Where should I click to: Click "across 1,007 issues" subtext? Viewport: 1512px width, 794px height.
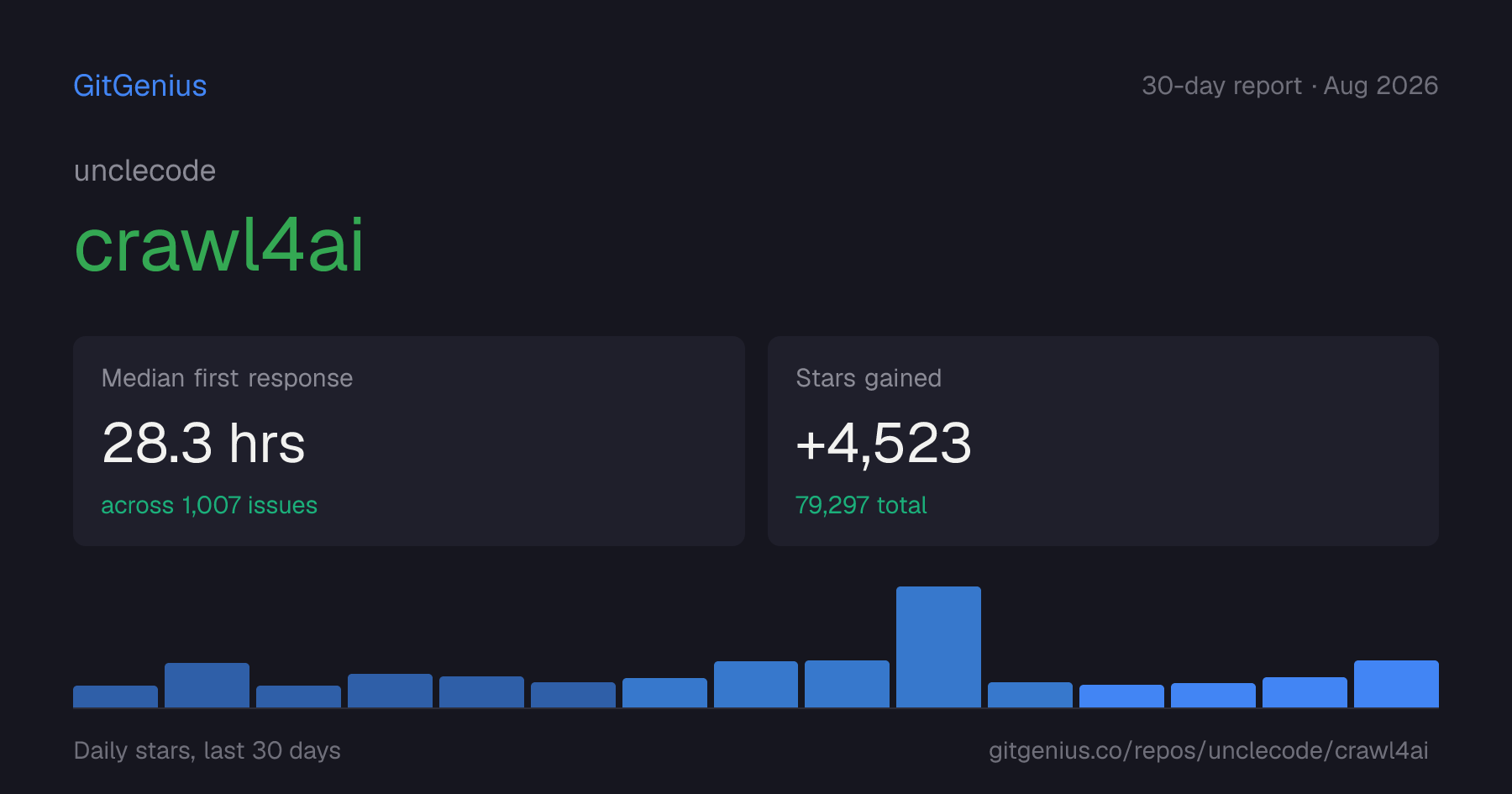click(x=209, y=505)
